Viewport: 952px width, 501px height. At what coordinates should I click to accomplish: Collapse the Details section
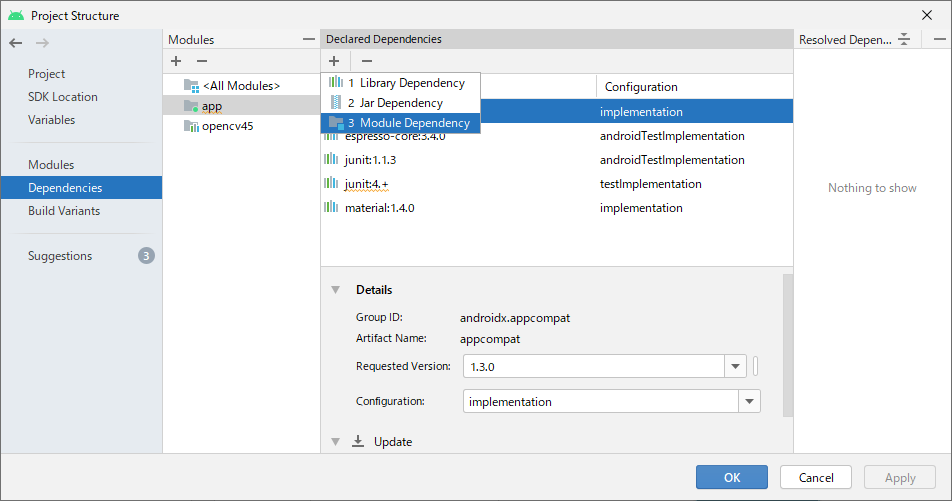pyautogui.click(x=336, y=290)
